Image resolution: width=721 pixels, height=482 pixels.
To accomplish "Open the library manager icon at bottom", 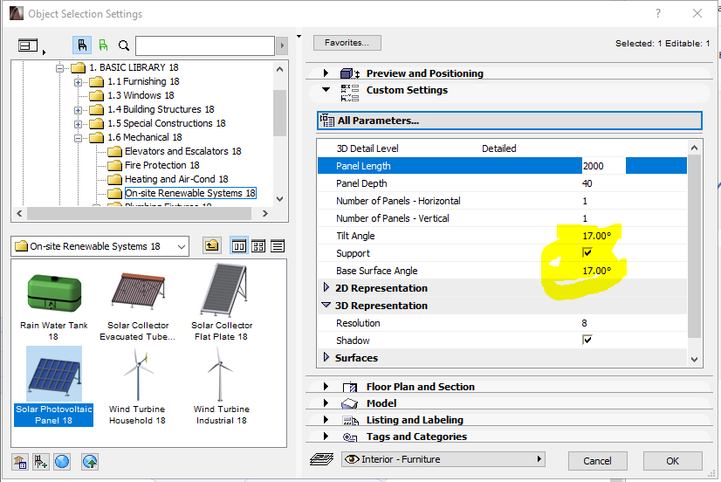I will (x=20, y=462).
